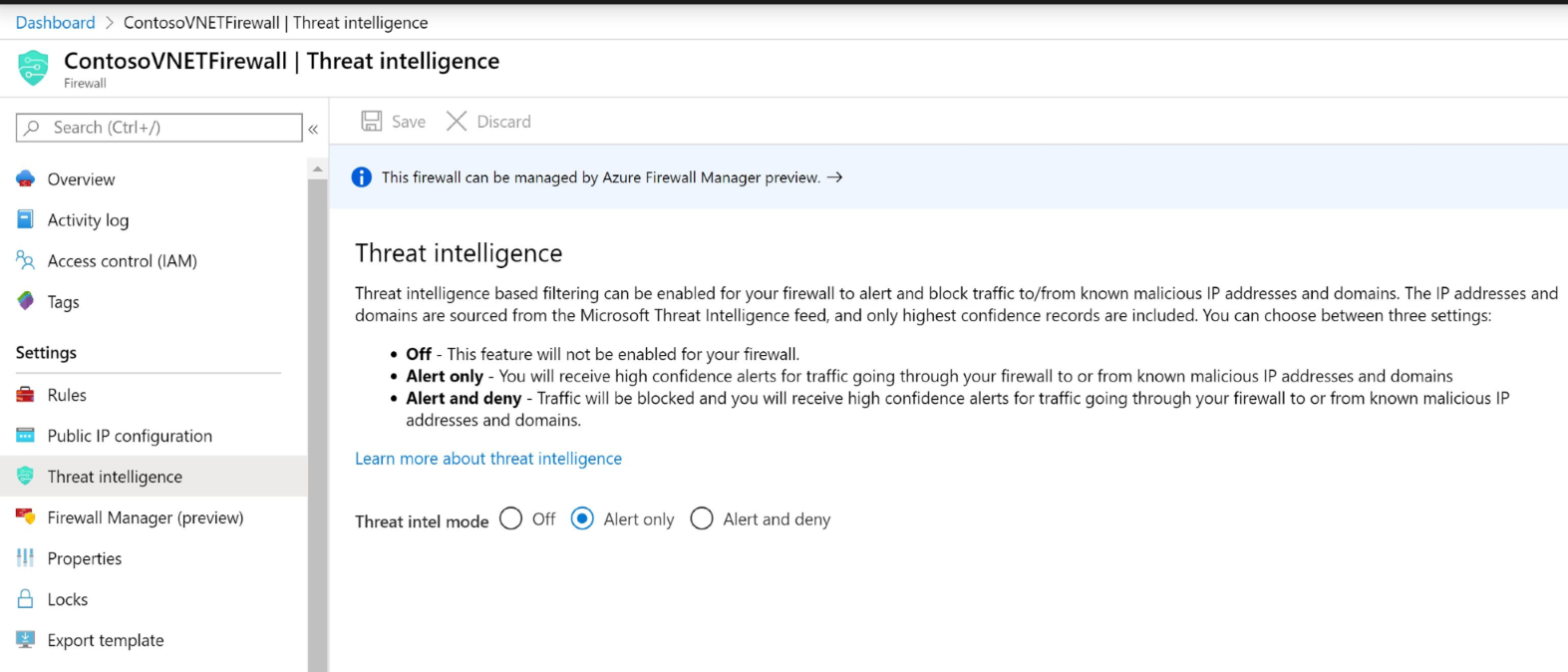Image resolution: width=1568 pixels, height=672 pixels.
Task: Click the Overview cloud icon
Action: point(26,179)
